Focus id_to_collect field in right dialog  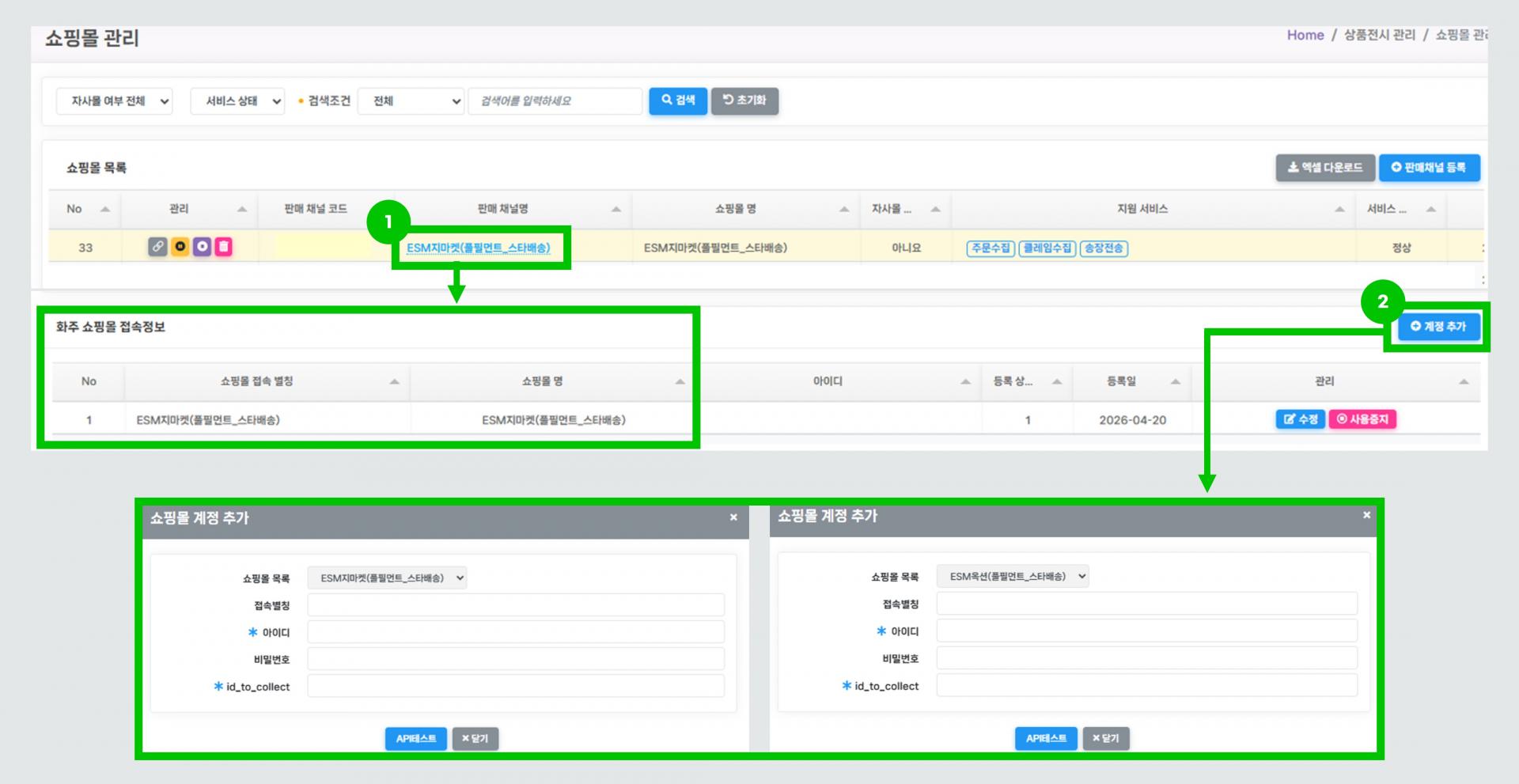tap(1147, 685)
